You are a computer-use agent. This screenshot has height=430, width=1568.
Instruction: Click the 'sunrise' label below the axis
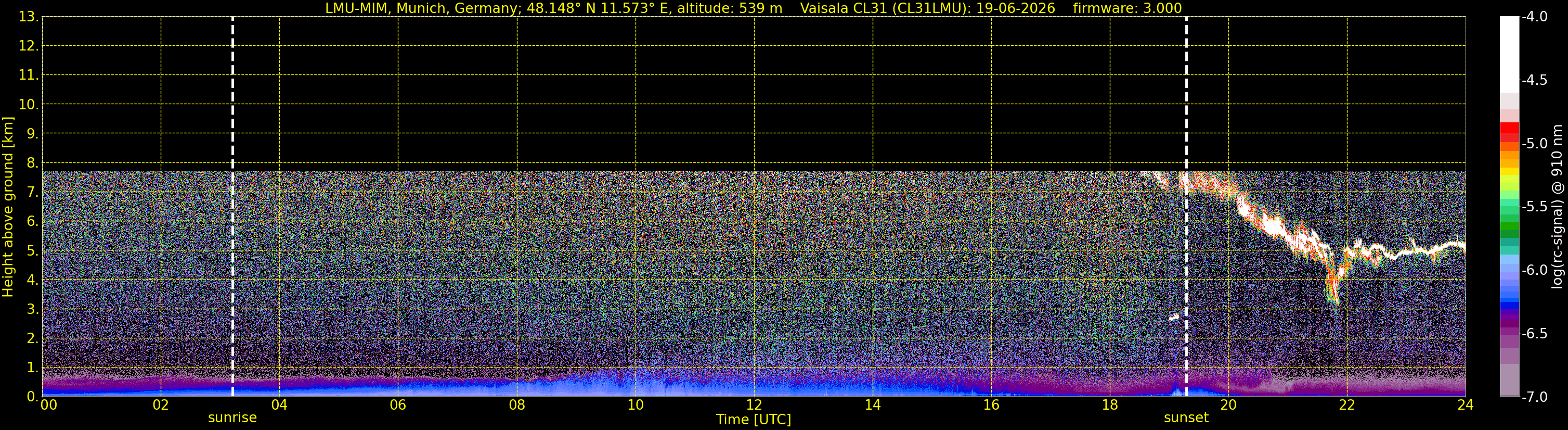(x=232, y=418)
